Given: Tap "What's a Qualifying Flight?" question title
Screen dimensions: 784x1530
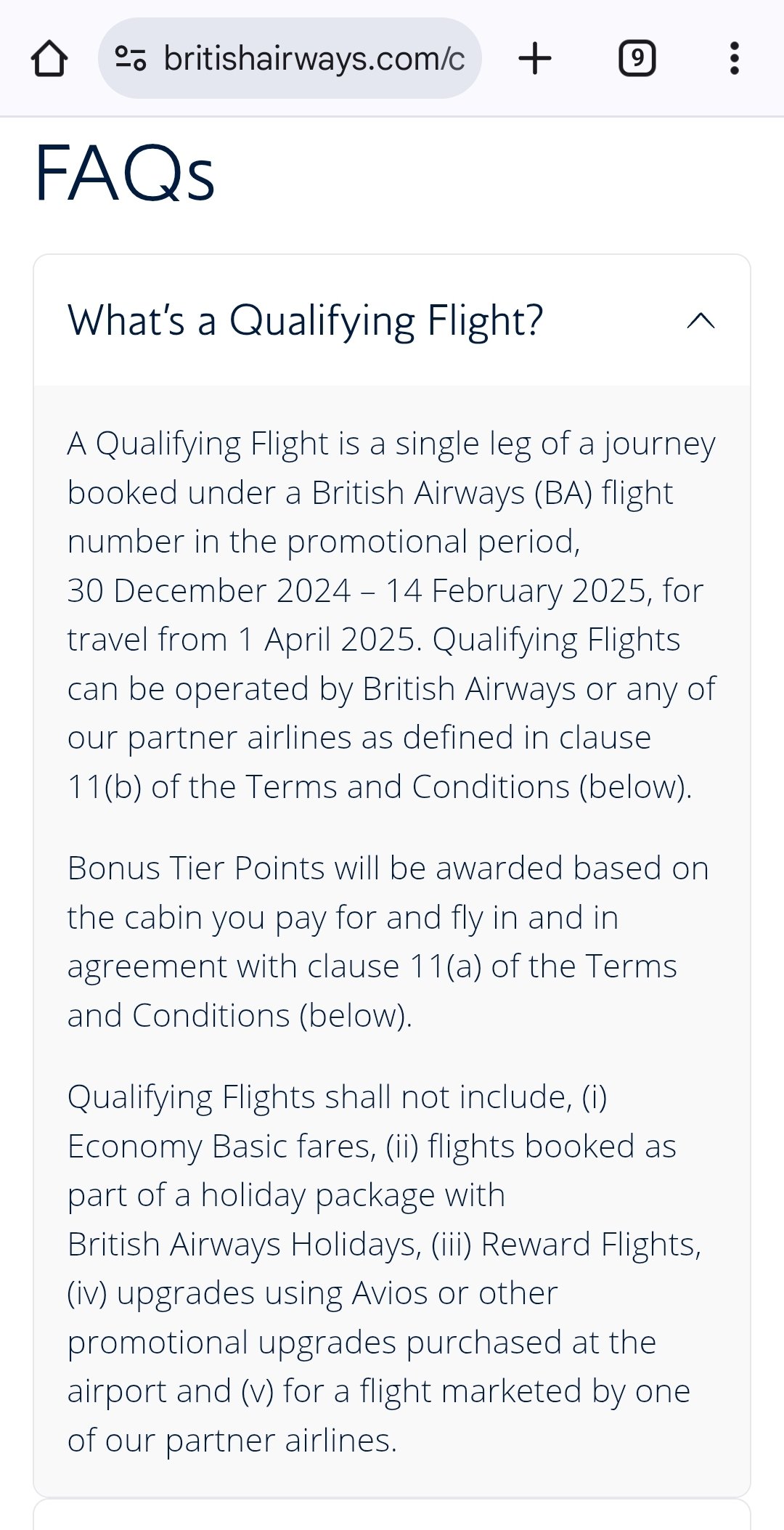Looking at the screenshot, I should click(305, 320).
